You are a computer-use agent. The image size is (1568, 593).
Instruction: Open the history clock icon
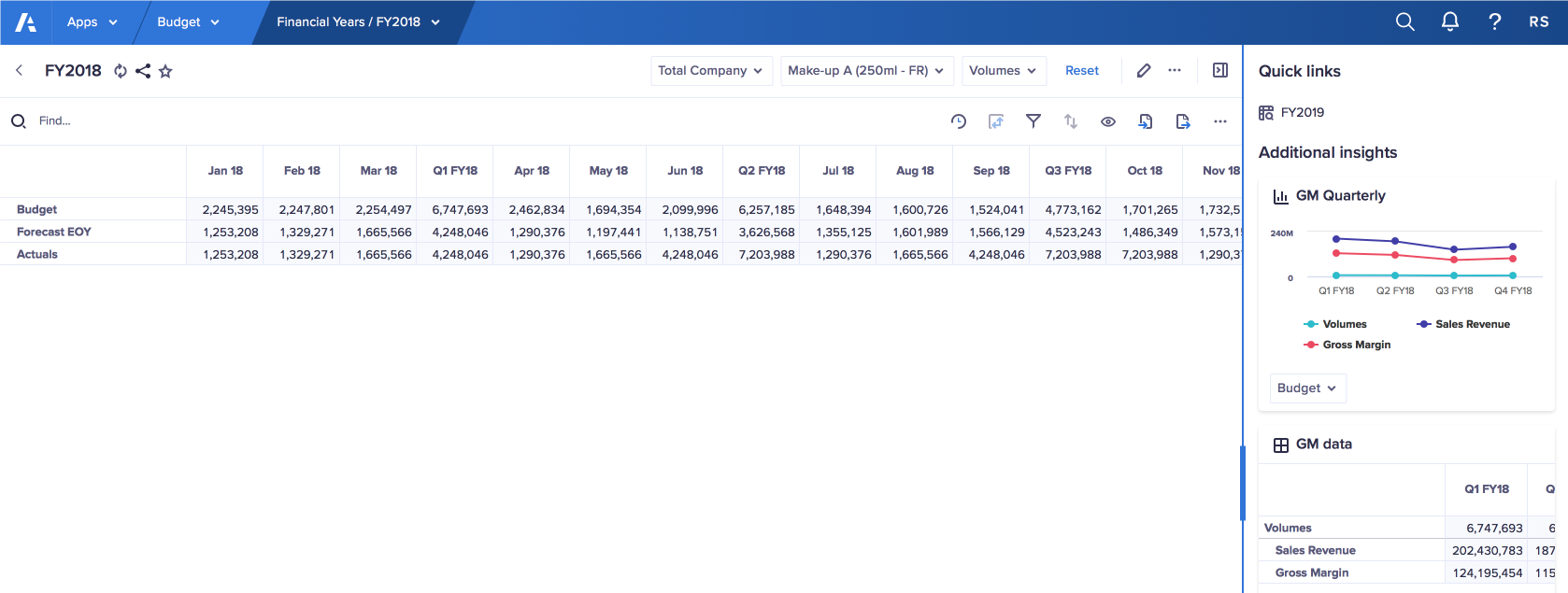pos(959,121)
